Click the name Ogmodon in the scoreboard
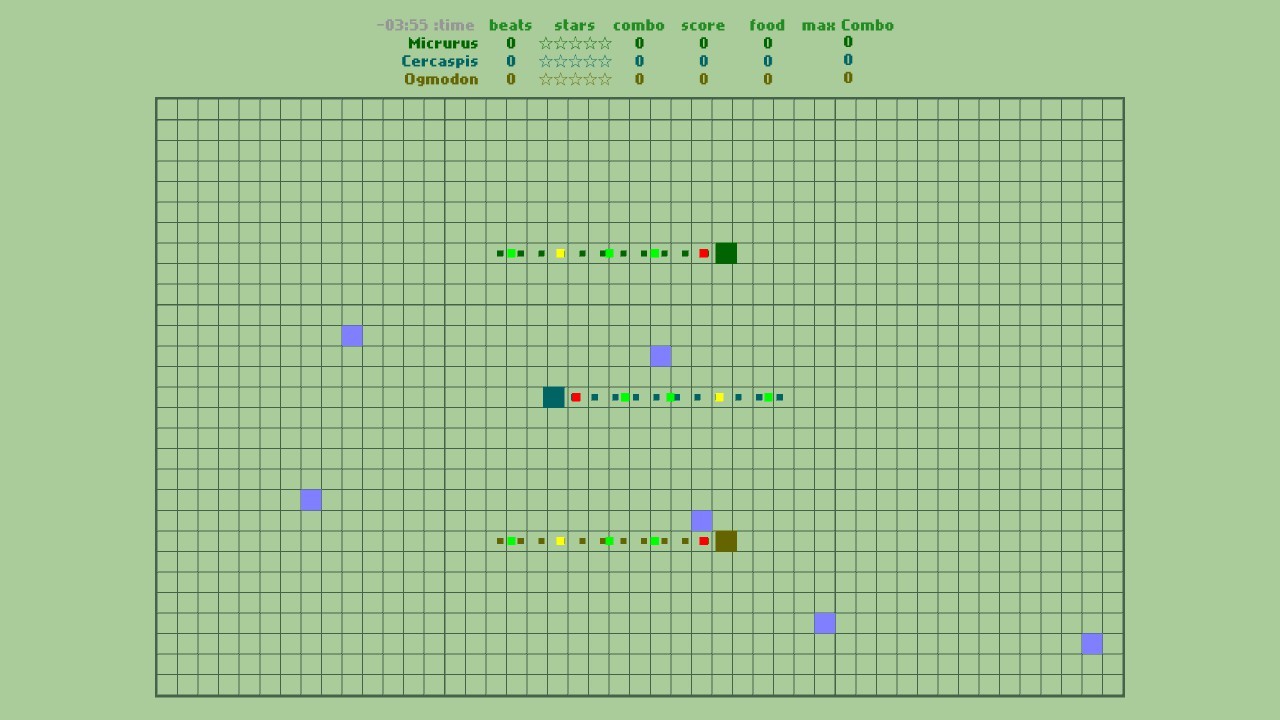Viewport: 1280px width, 720px height. 441,79
